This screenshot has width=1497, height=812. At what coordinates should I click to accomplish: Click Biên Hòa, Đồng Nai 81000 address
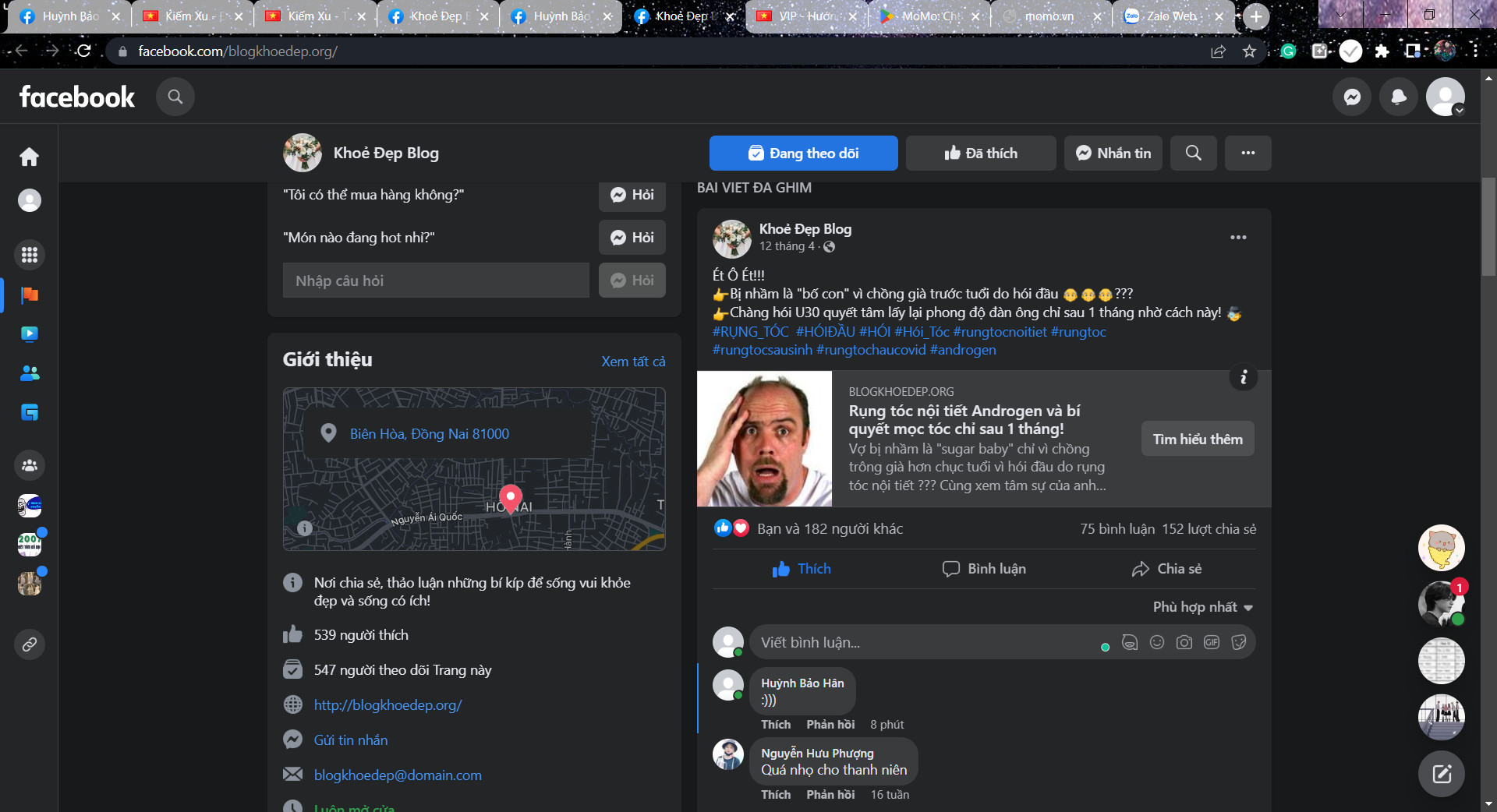430,434
